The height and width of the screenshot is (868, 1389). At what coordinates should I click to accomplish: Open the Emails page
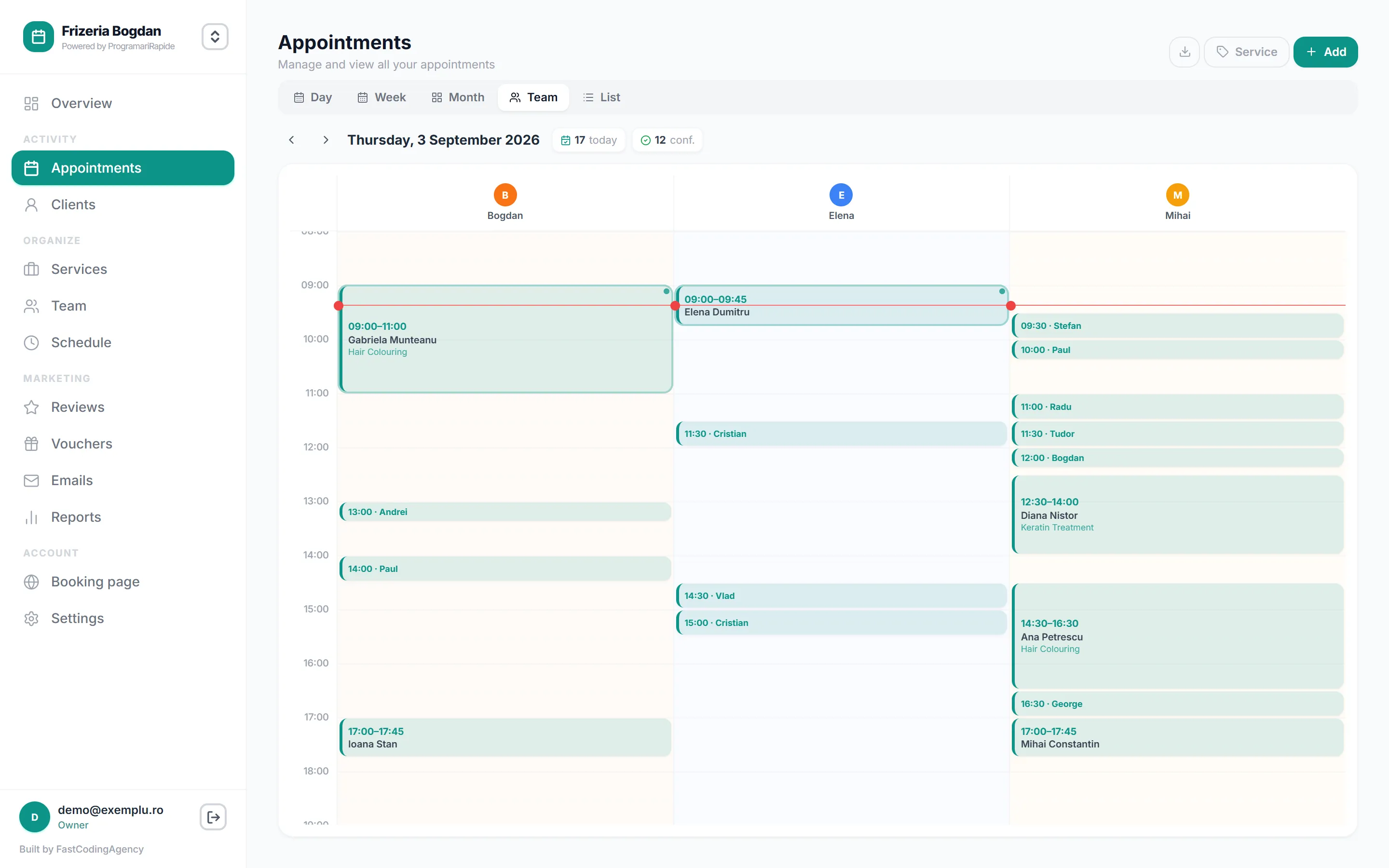(123, 480)
